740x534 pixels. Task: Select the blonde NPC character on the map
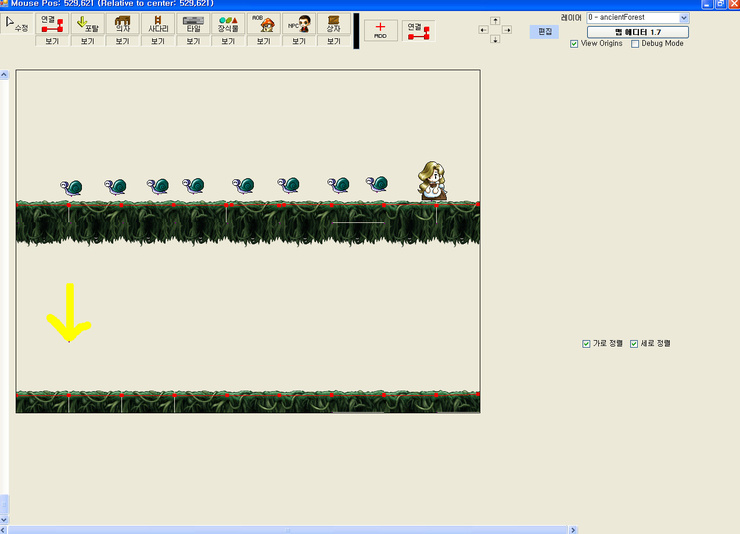coord(432,181)
